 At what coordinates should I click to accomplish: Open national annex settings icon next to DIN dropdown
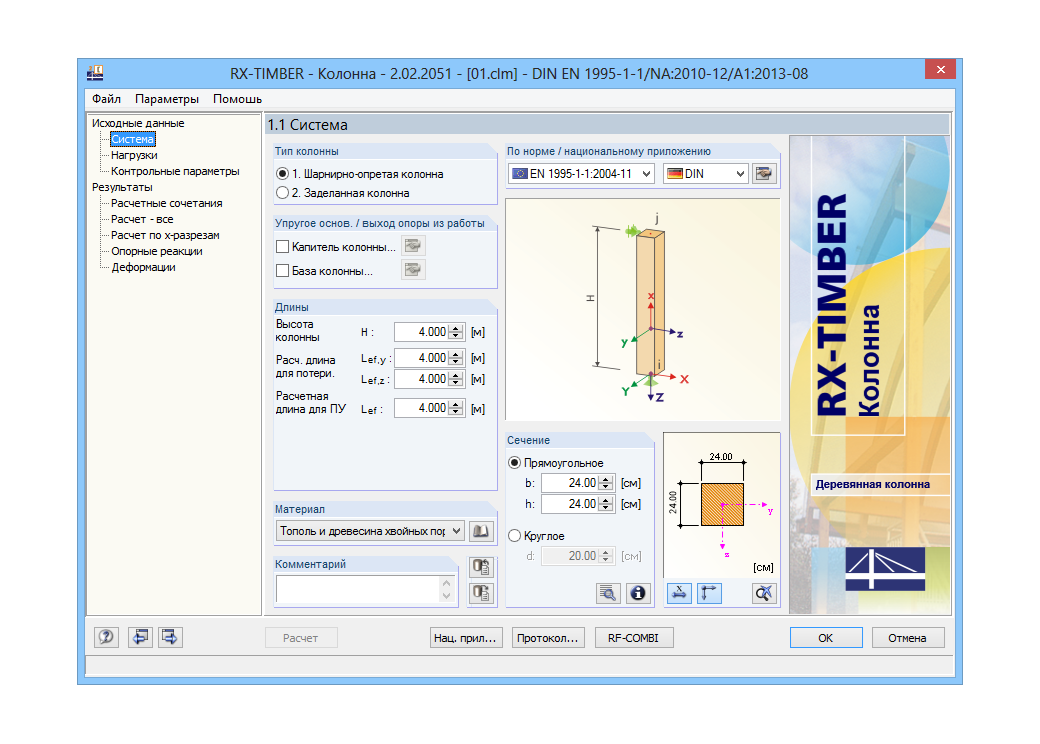[764, 173]
